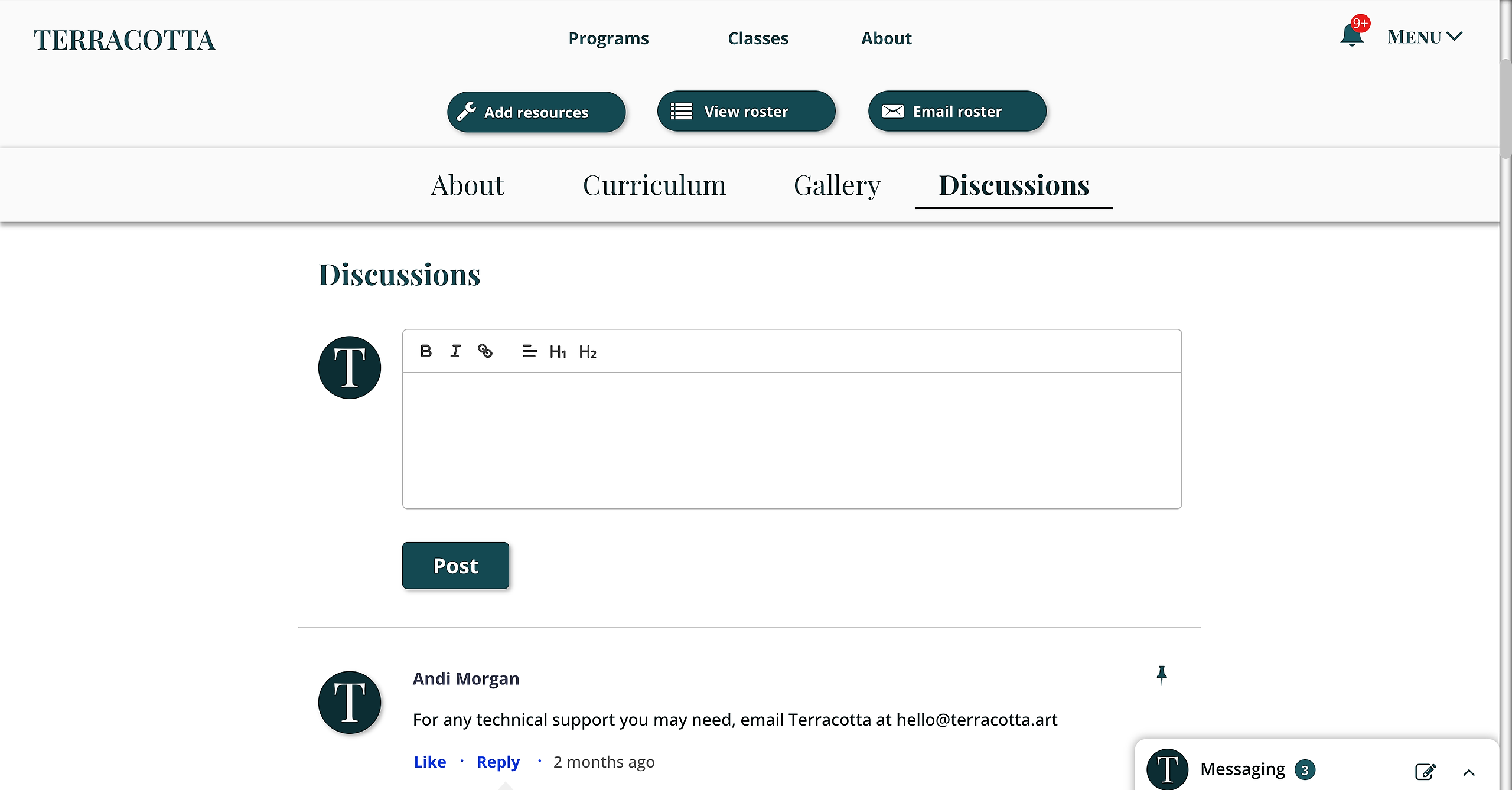Like Andi Morgan's post

[429, 762]
